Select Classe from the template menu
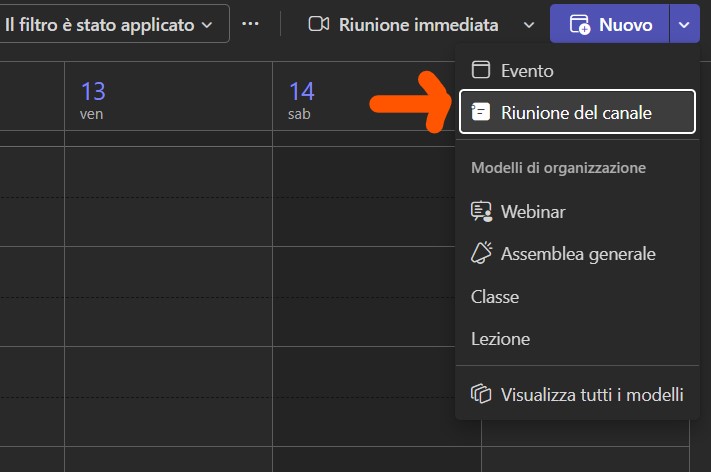The height and width of the screenshot is (472, 711). click(495, 297)
